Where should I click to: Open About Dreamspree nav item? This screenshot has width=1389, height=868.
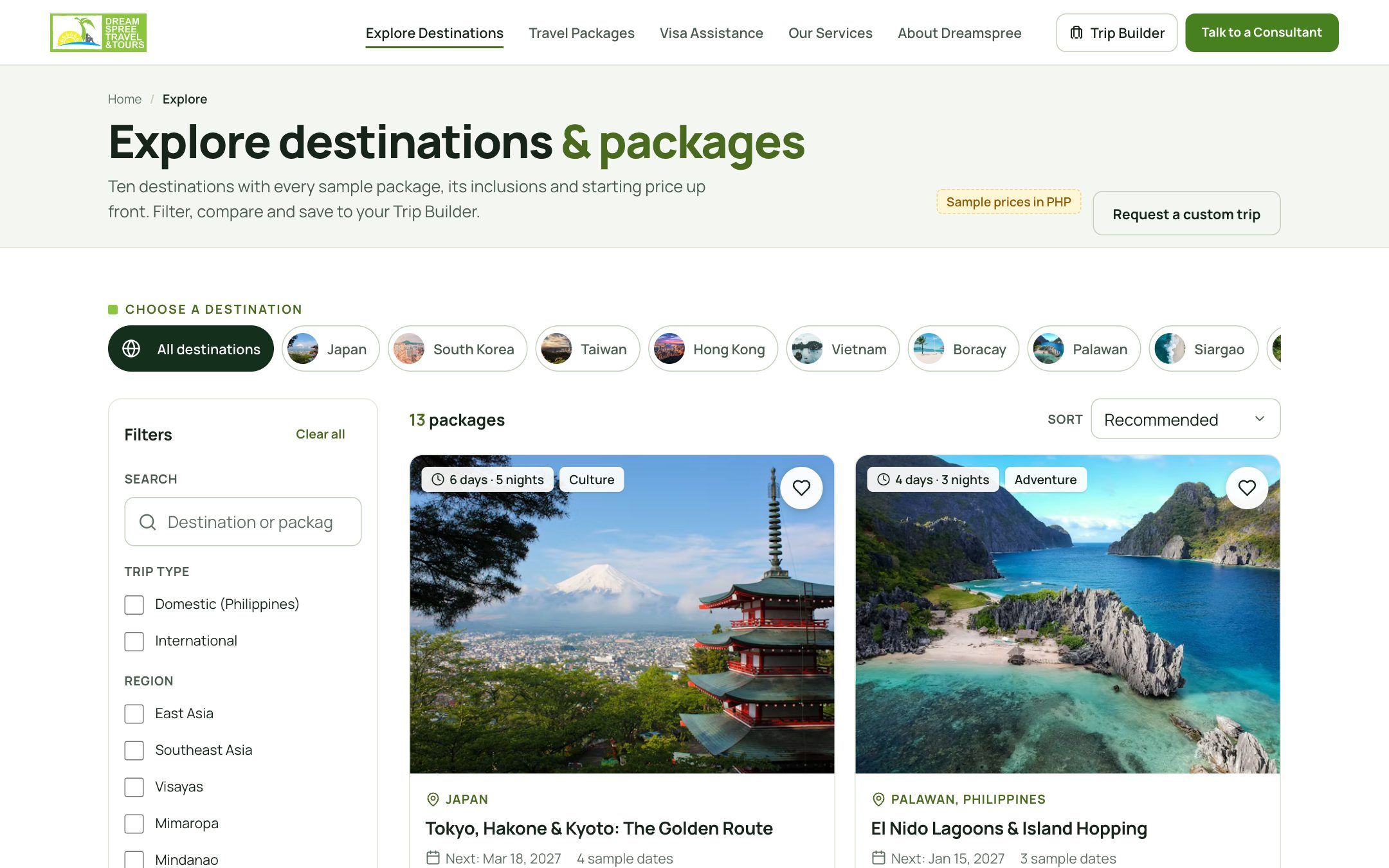959,33
